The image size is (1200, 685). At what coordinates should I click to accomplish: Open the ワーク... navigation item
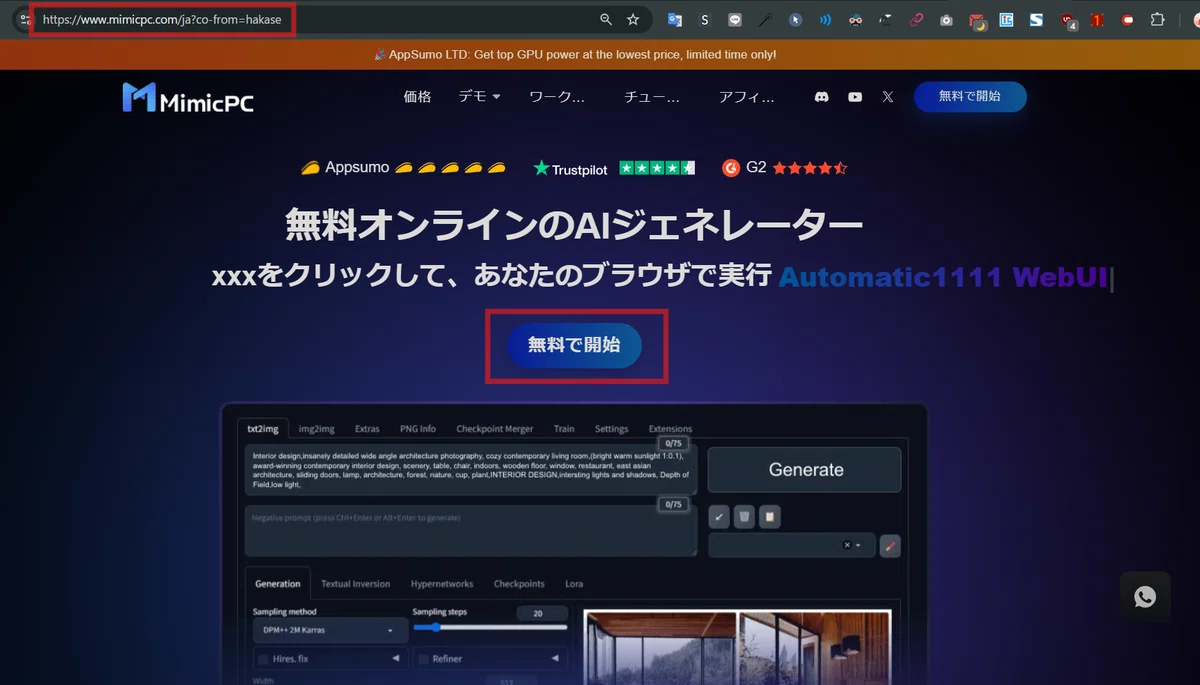pyautogui.click(x=557, y=97)
